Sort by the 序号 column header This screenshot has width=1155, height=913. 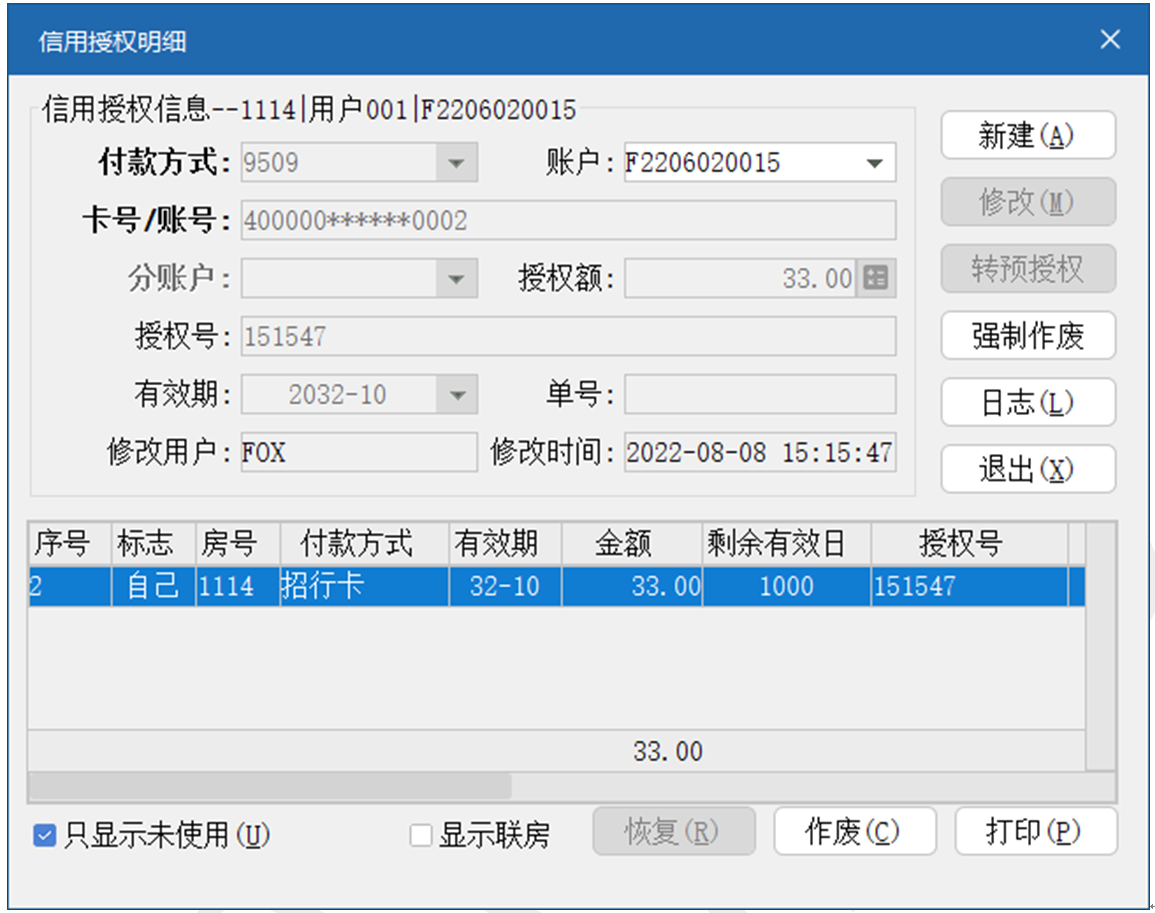coord(70,544)
